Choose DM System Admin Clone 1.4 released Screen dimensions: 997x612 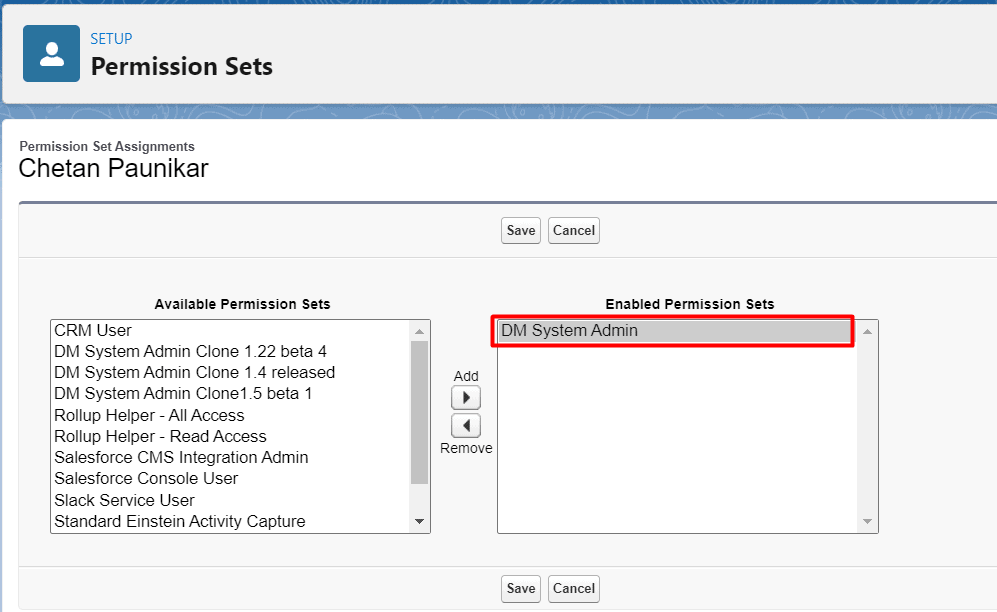tap(194, 372)
